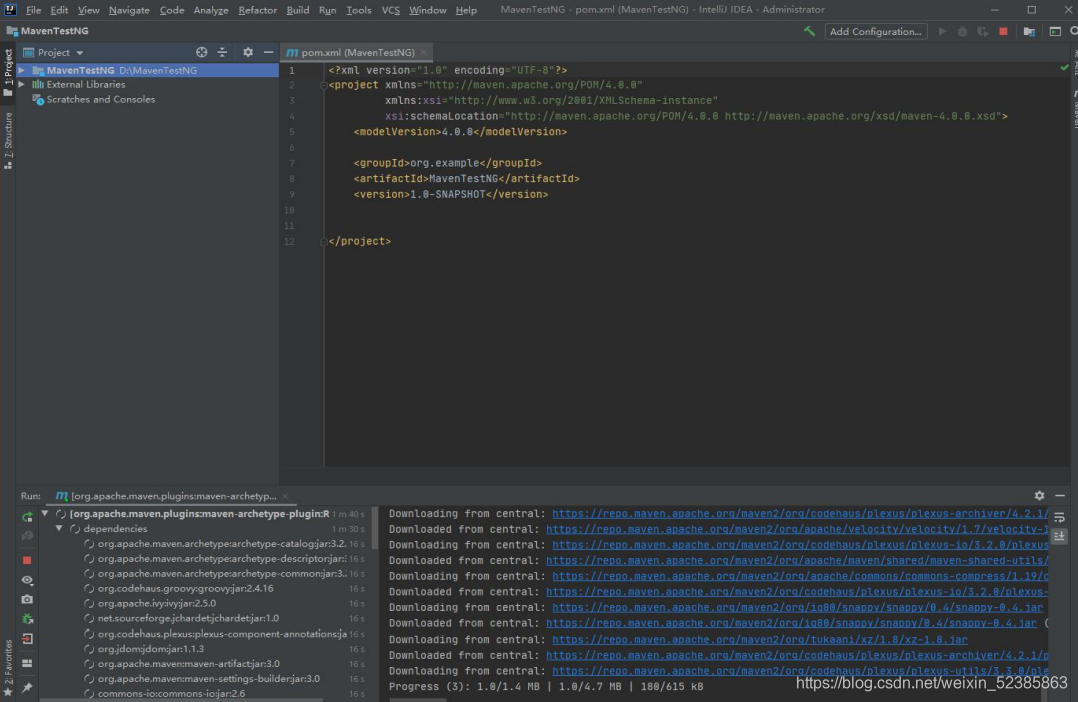Click the Run play icon in toolbar
Screen dimensions: 1078x702
(x=942, y=32)
